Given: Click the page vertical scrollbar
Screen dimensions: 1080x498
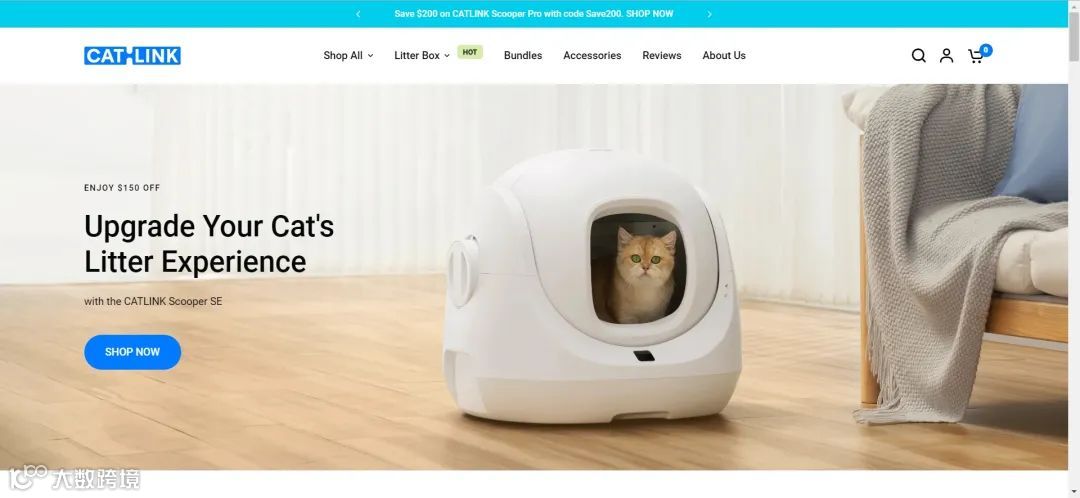Looking at the screenshot, I should (x=1074, y=249).
